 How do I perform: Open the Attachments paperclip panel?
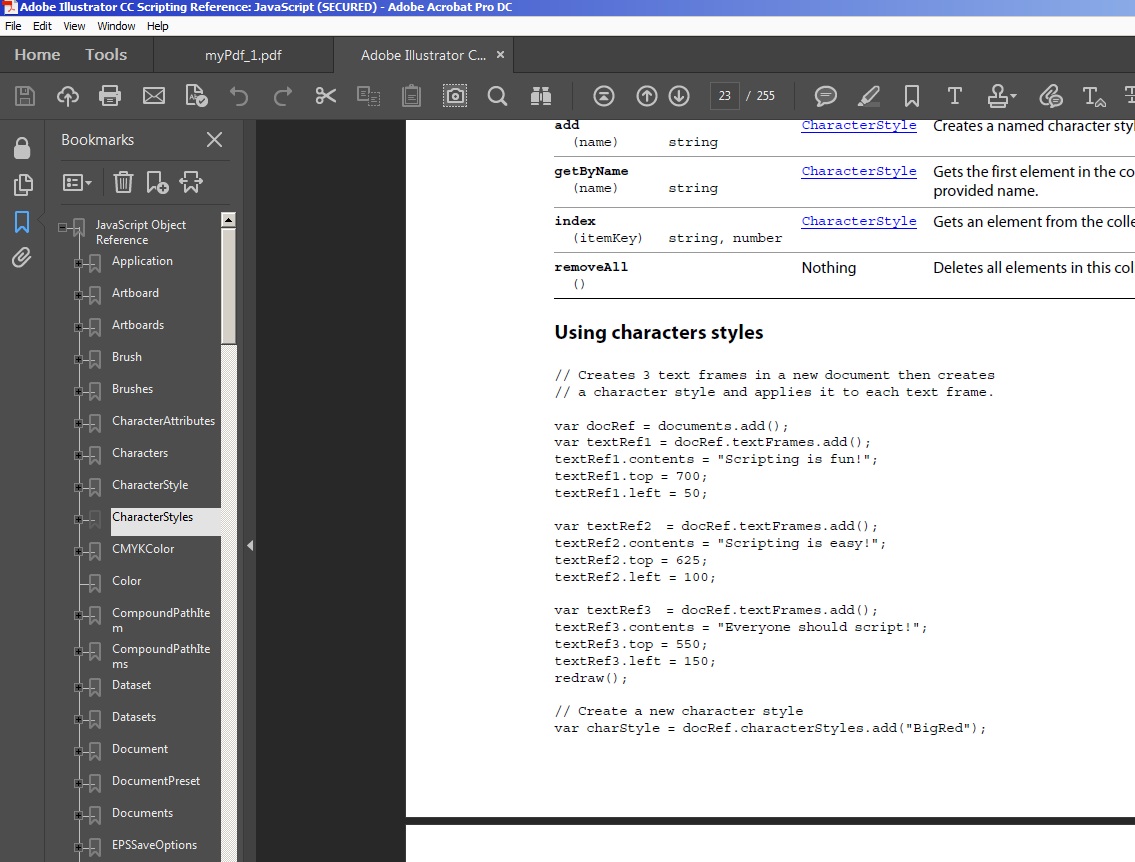tap(22, 258)
